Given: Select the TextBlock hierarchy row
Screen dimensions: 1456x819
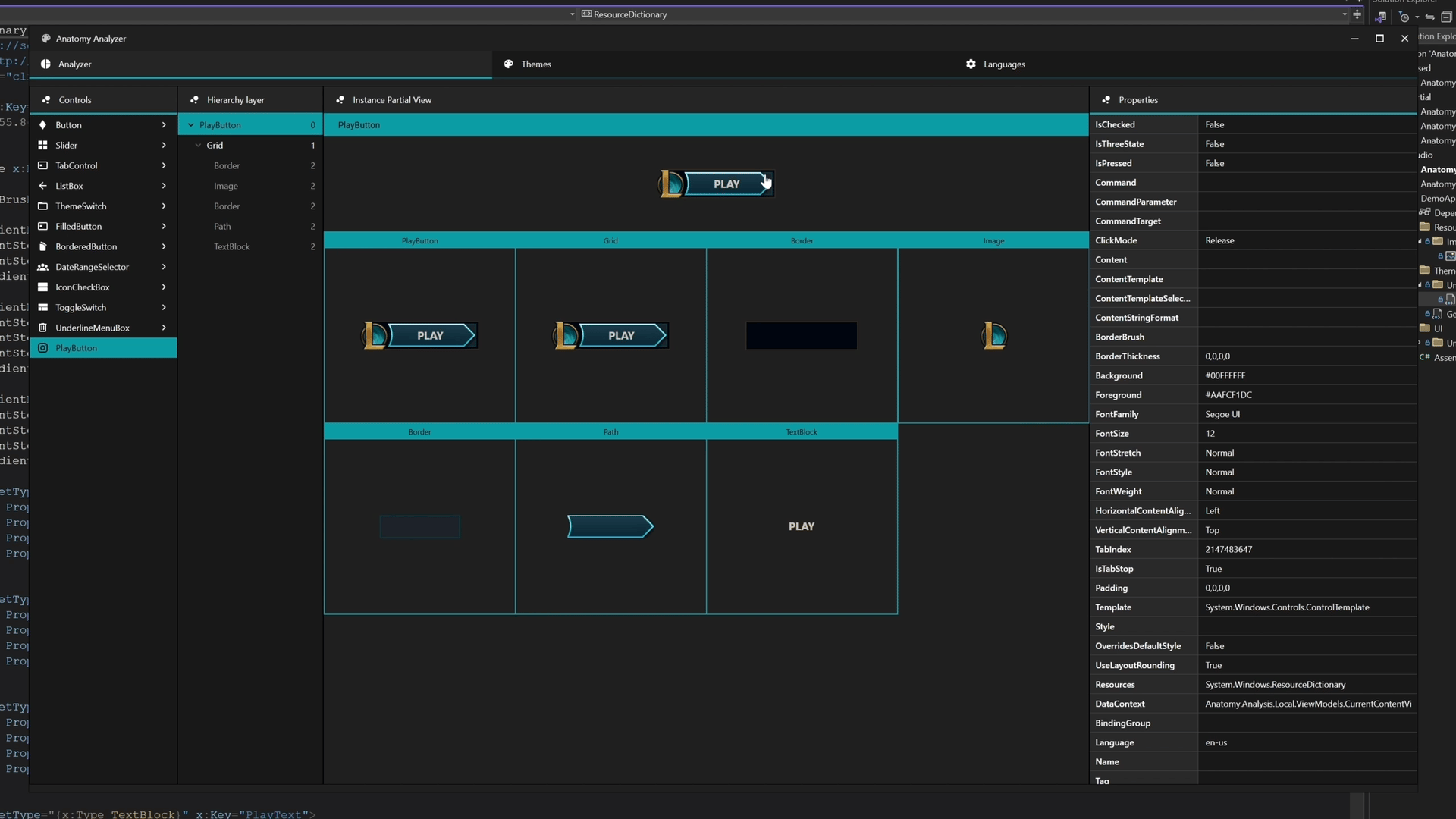Looking at the screenshot, I should click(x=250, y=246).
